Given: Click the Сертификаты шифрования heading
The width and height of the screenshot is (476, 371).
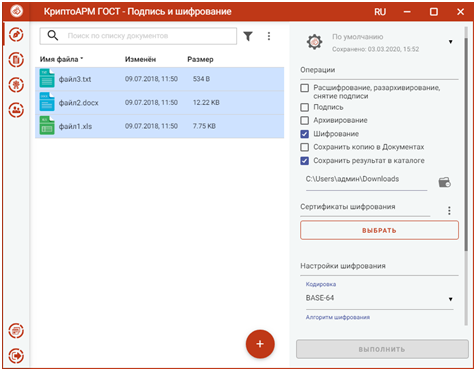Looking at the screenshot, I should pyautogui.click(x=348, y=207).
